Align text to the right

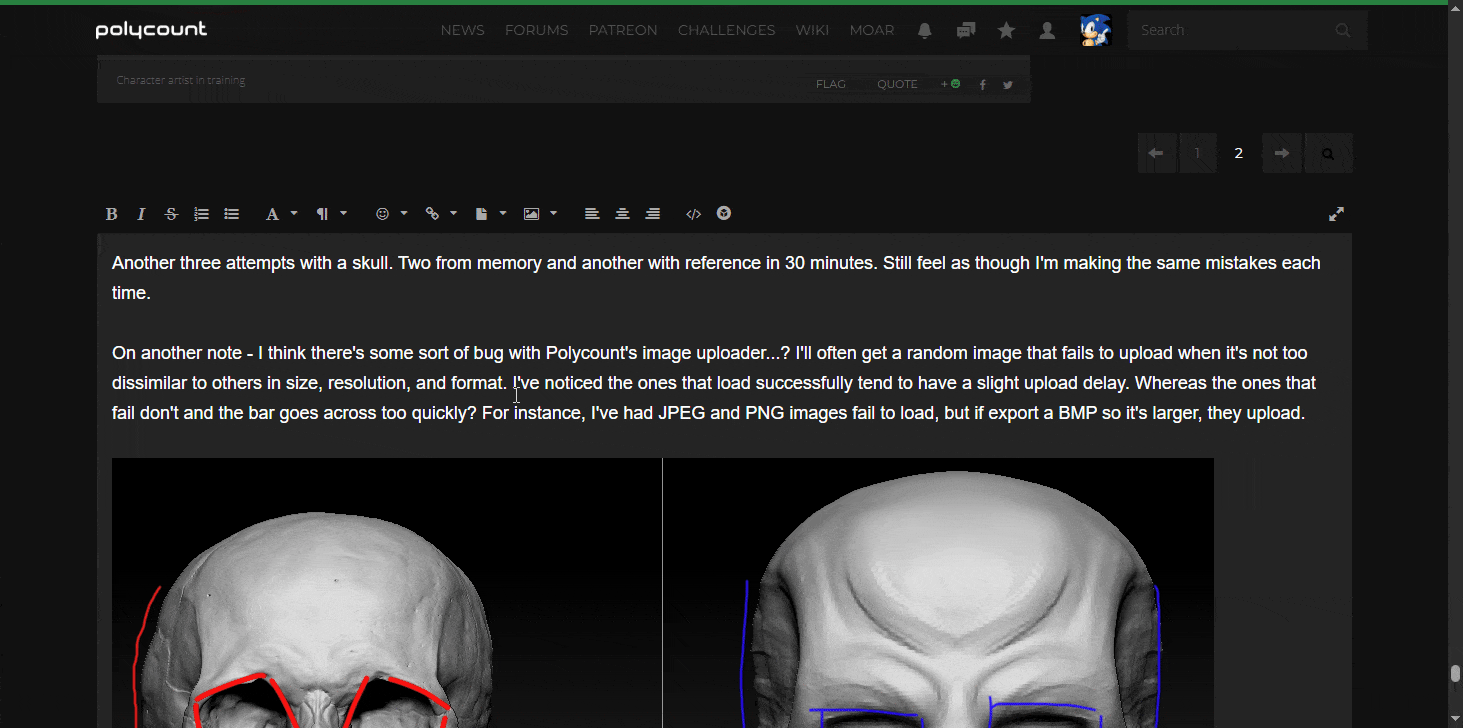(x=653, y=214)
